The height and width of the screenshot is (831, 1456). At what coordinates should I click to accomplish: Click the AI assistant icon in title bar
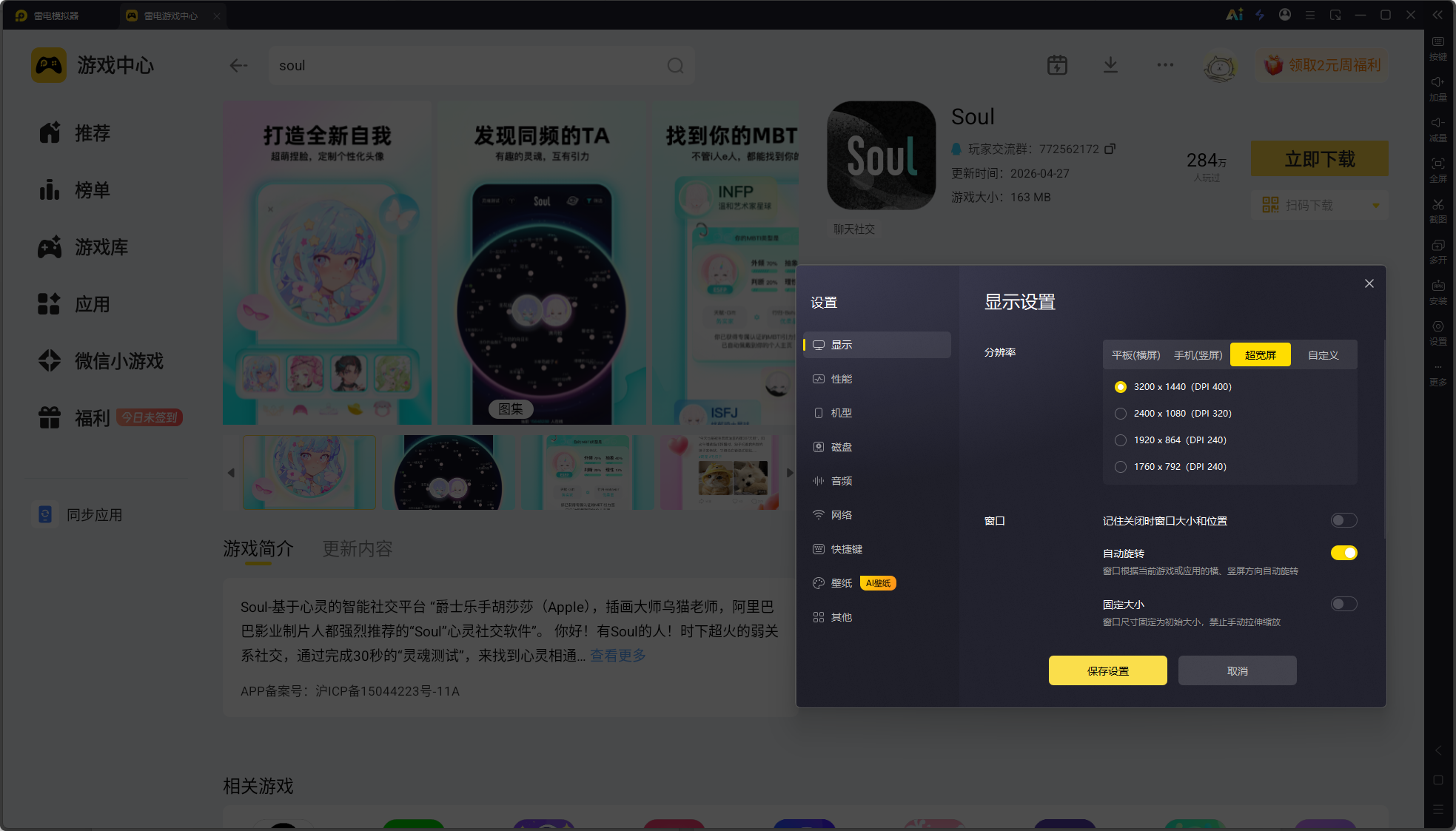(1234, 15)
